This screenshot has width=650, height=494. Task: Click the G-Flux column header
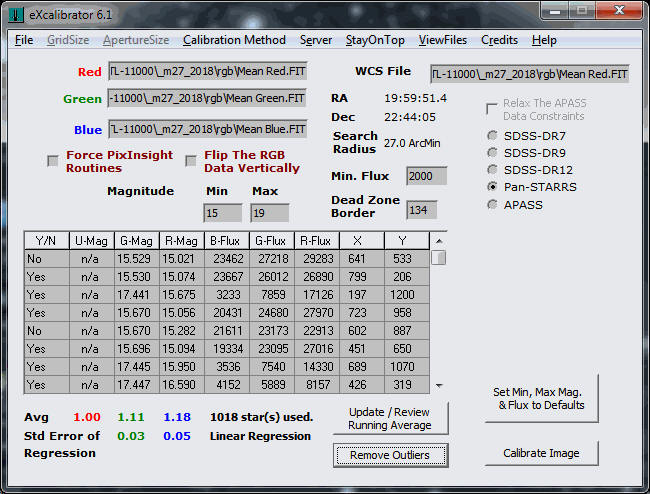(x=272, y=241)
